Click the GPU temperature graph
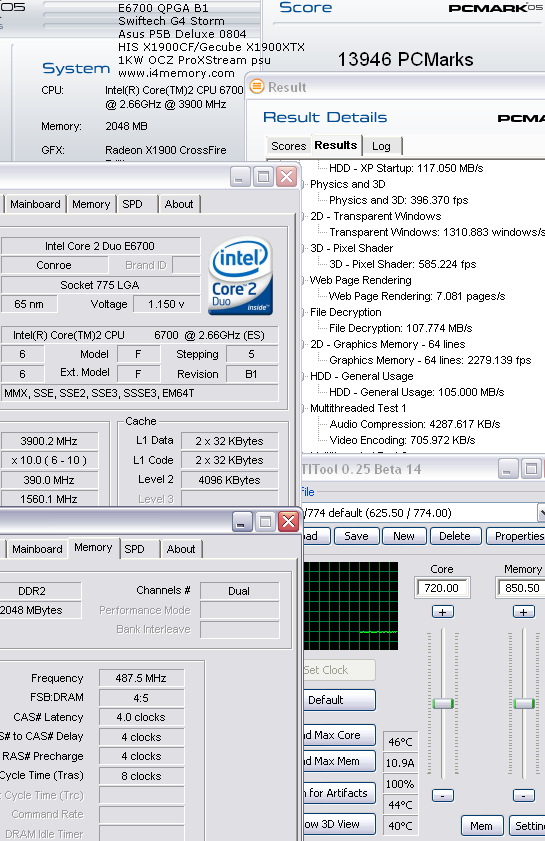Image resolution: width=545 pixels, height=841 pixels. tap(351, 606)
